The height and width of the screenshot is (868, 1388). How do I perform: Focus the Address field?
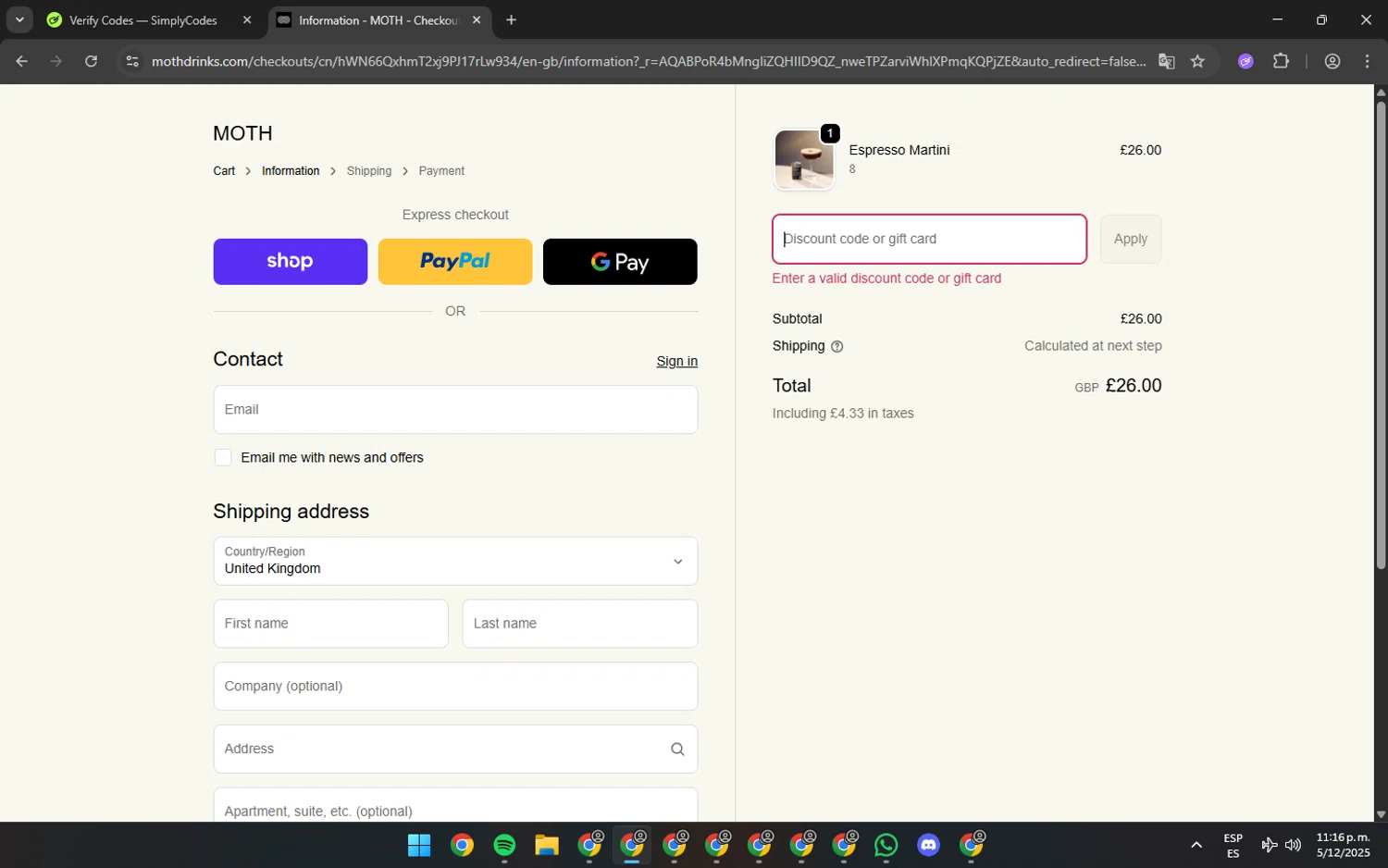click(x=455, y=749)
